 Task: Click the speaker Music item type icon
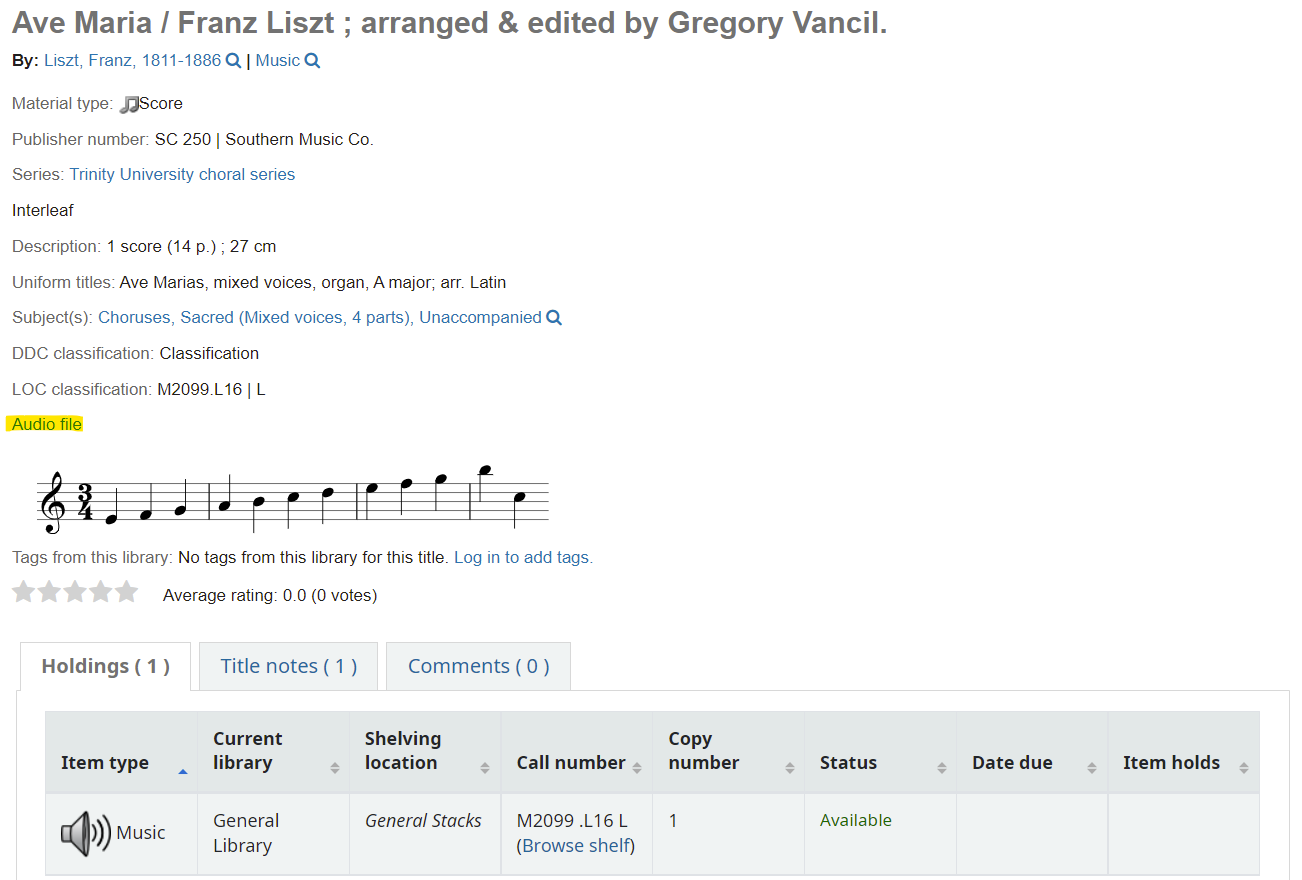86,833
